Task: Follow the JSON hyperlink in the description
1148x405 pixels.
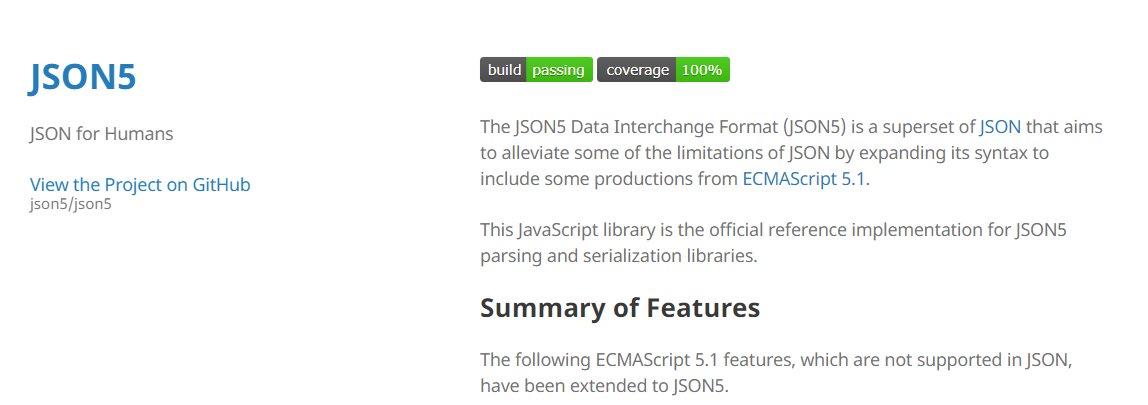Action: [x=1000, y=126]
